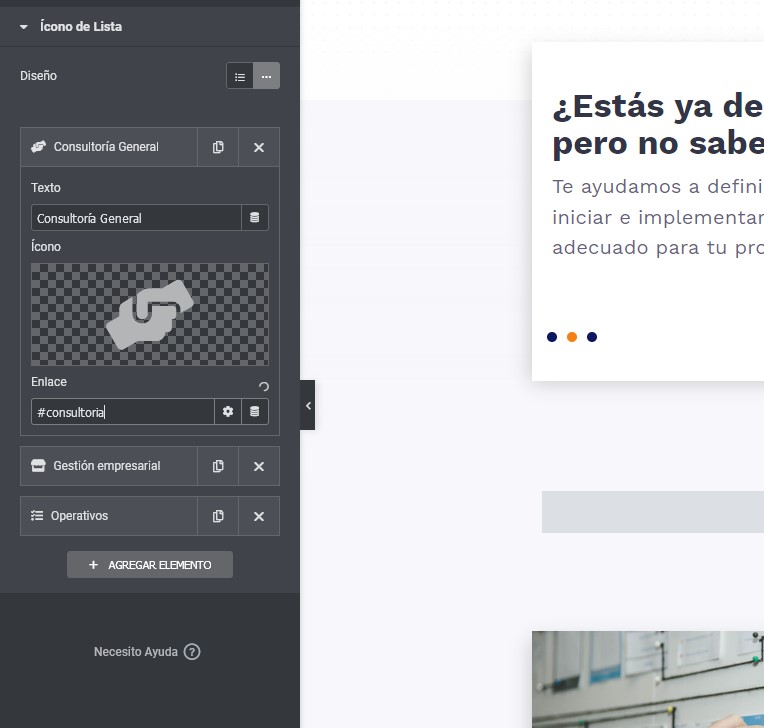The height and width of the screenshot is (728, 764).
Task: Click the Ícono label
Action: click(46, 247)
